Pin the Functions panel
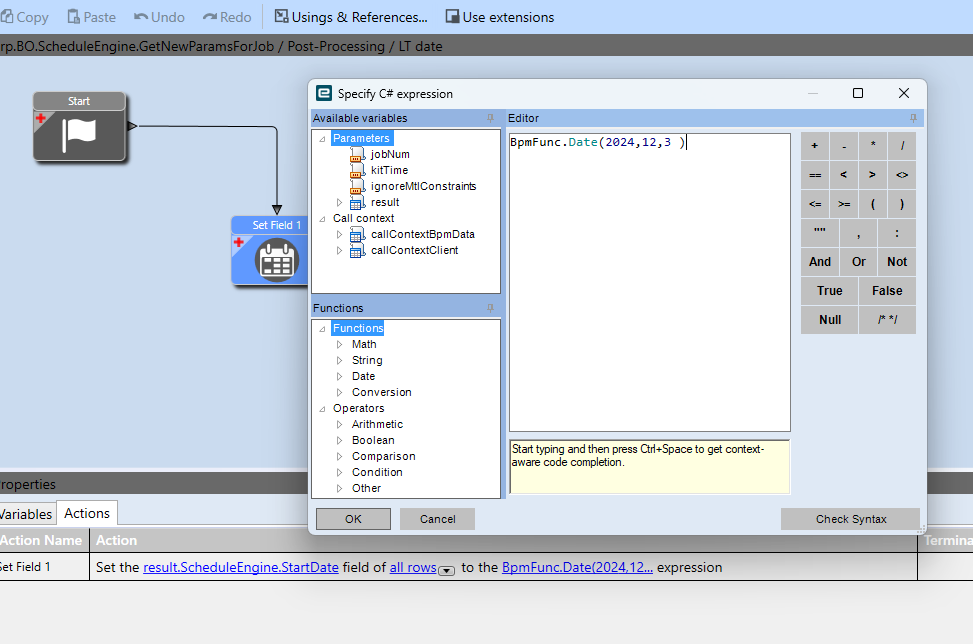Image resolution: width=973 pixels, height=644 pixels. pyautogui.click(x=490, y=308)
